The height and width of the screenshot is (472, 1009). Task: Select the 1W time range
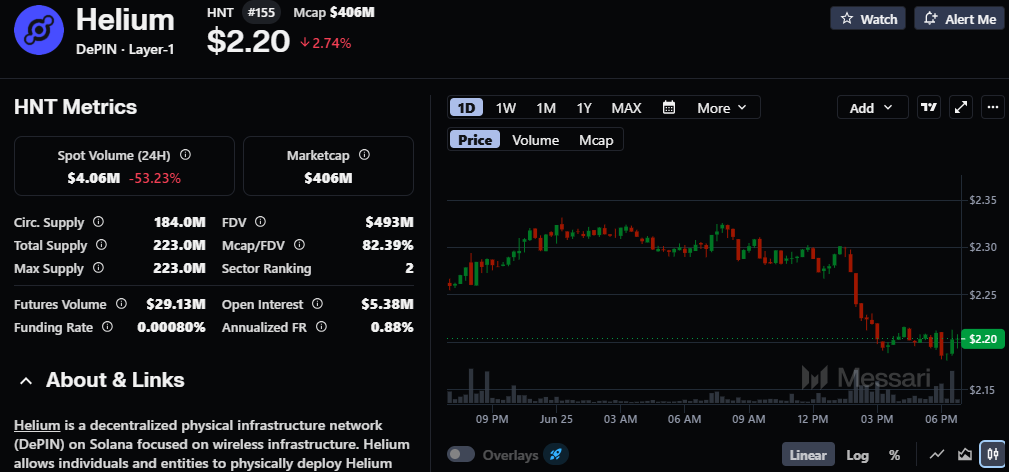(x=506, y=108)
